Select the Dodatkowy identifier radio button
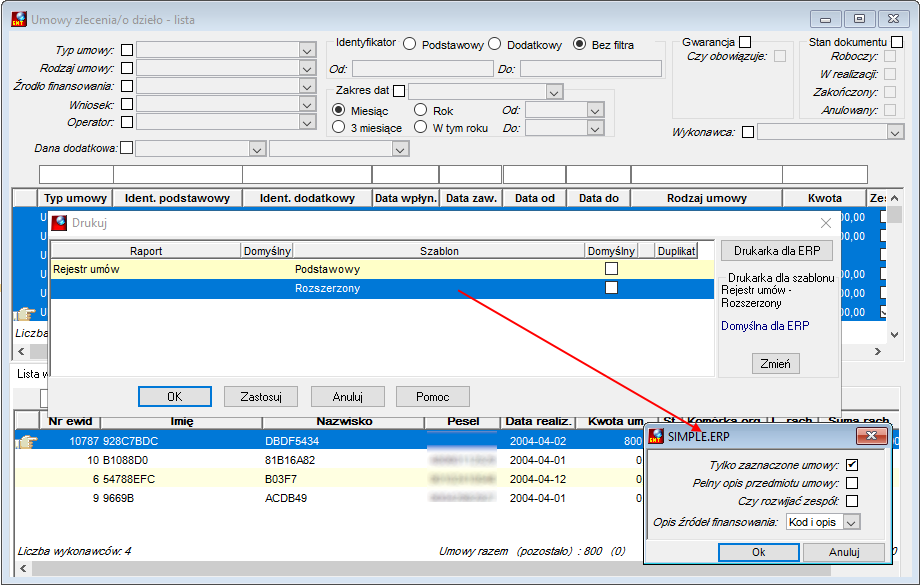The image size is (920, 585). tap(495, 44)
